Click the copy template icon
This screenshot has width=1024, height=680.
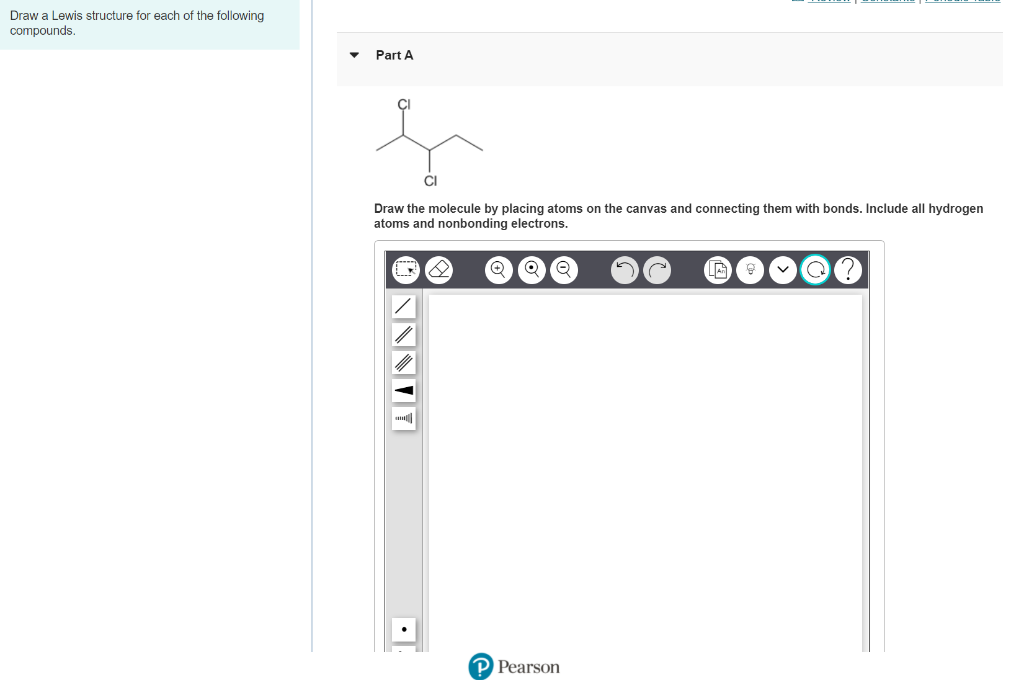coord(718,270)
